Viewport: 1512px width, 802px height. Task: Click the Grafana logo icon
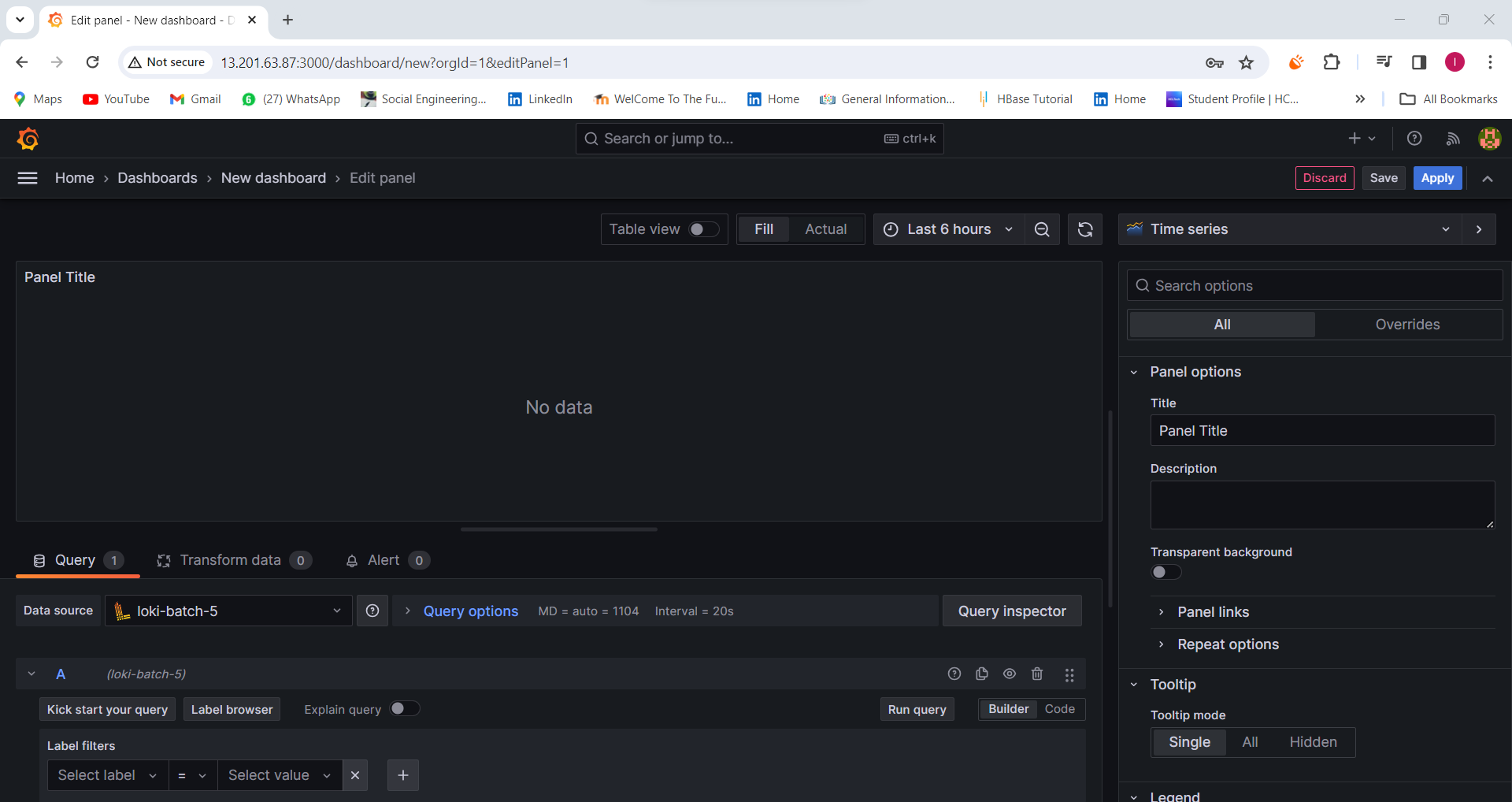click(28, 139)
